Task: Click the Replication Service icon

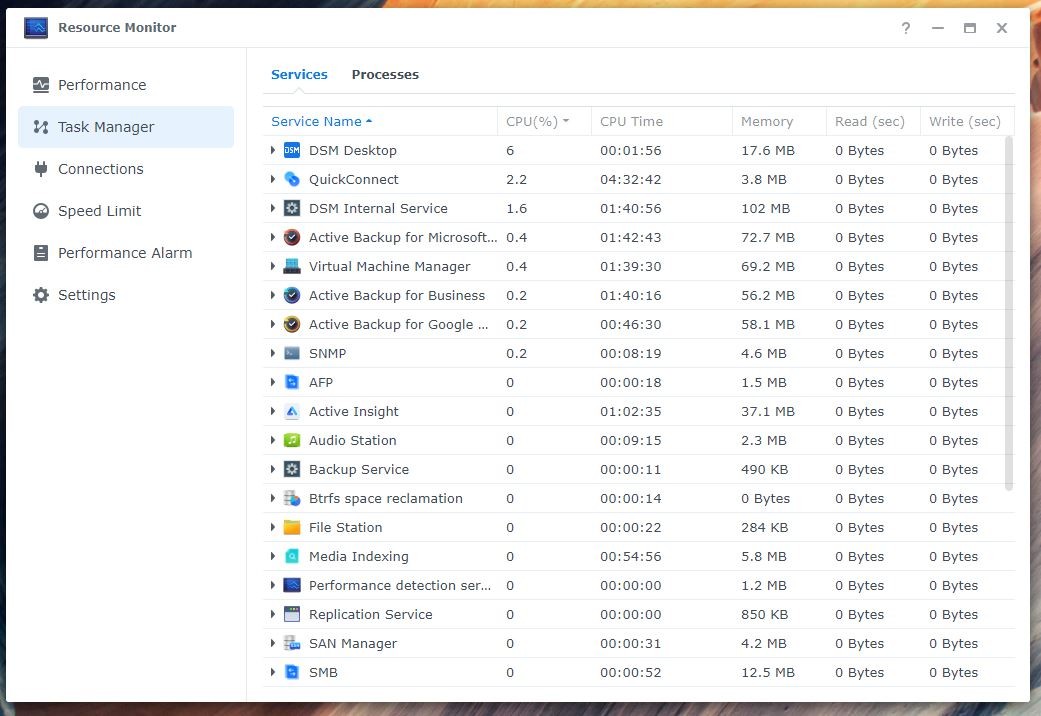Action: (291, 614)
